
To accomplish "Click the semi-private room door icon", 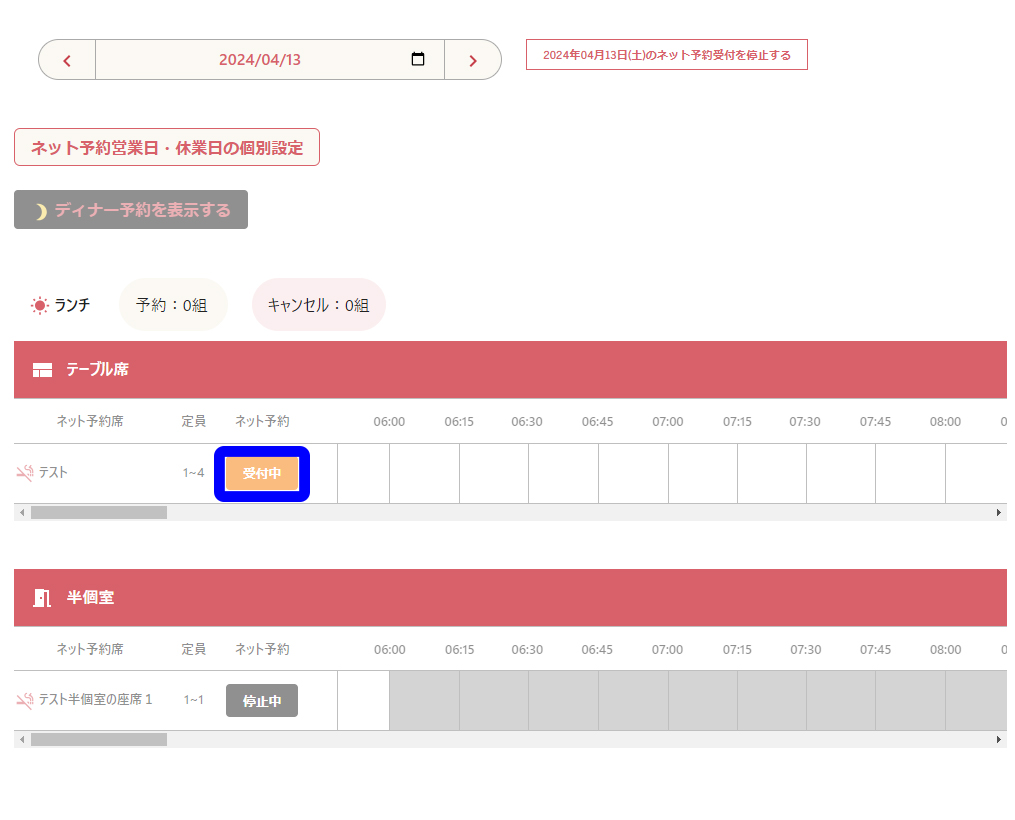I will [x=42, y=598].
